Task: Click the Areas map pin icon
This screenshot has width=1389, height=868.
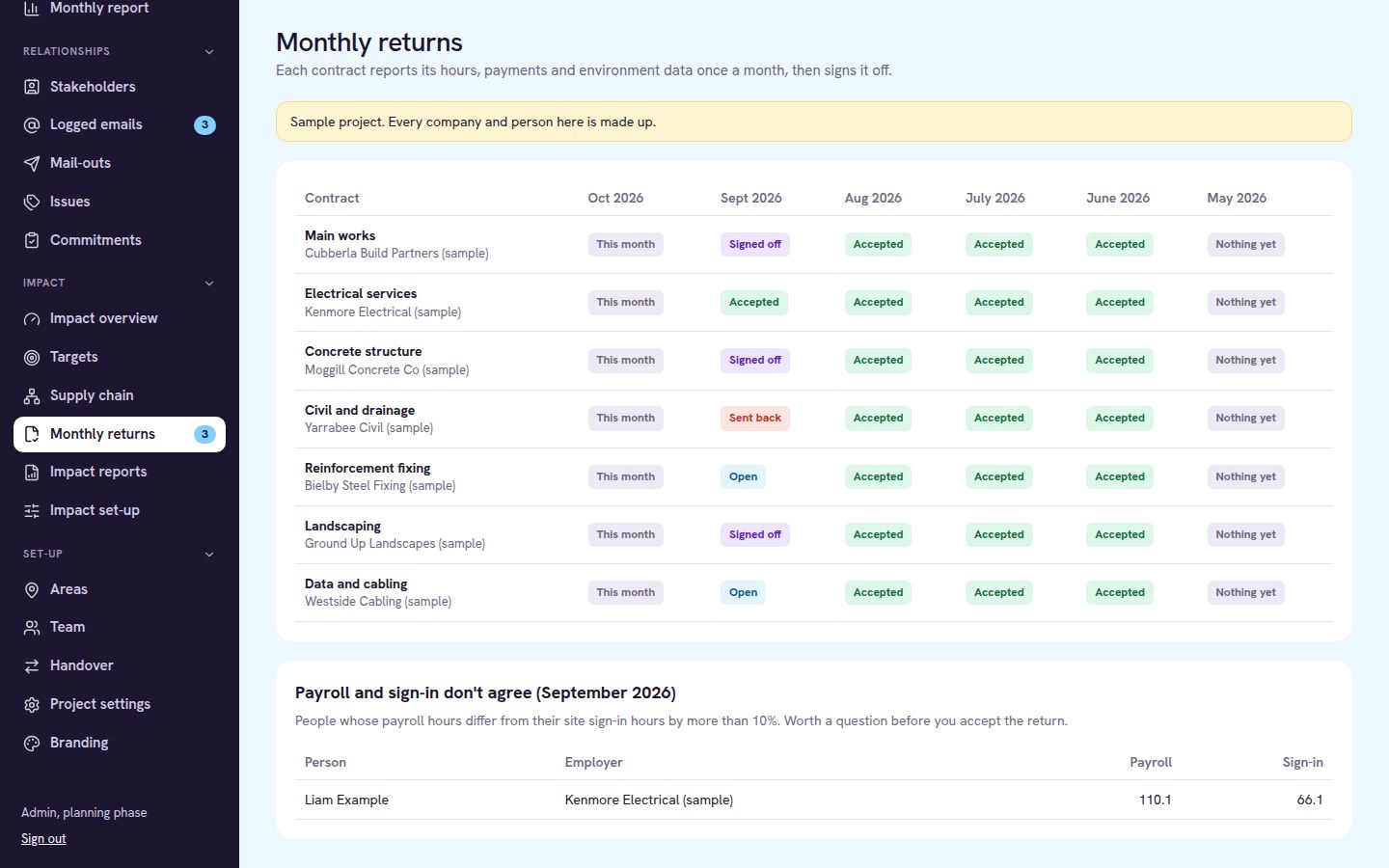Action: click(x=32, y=590)
